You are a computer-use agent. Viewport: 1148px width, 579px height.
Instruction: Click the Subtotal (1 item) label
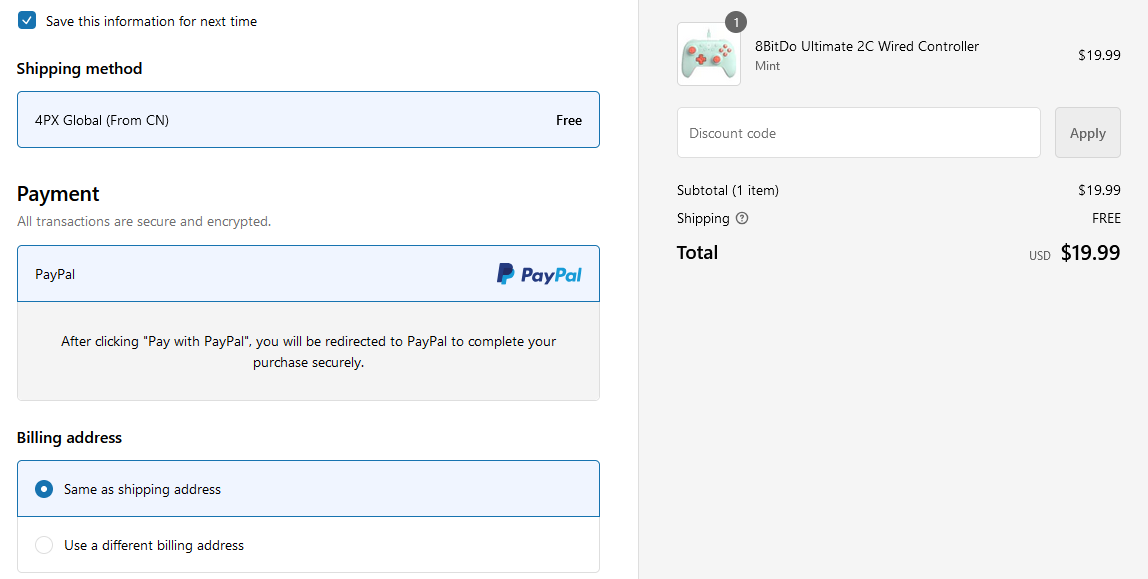[x=728, y=190]
